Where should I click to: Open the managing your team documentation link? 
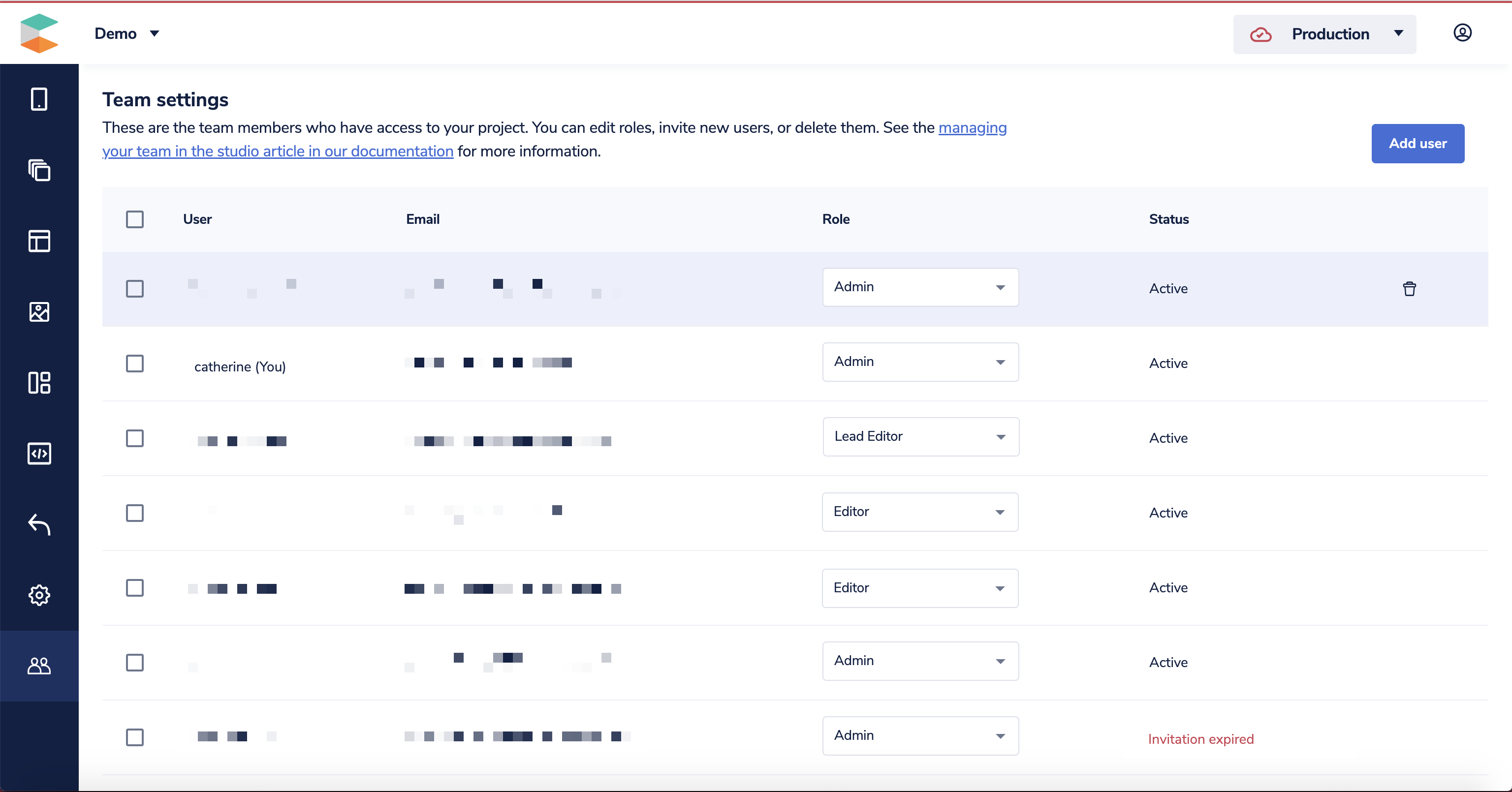coord(972,128)
